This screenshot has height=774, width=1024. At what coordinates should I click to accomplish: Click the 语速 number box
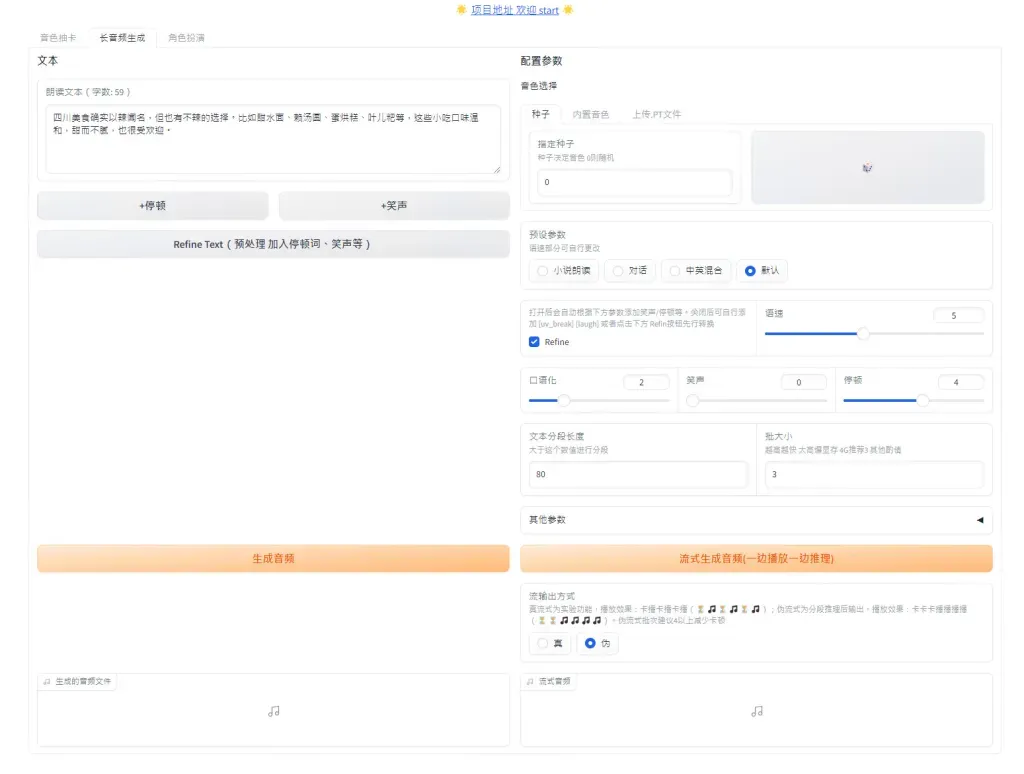coord(958,315)
